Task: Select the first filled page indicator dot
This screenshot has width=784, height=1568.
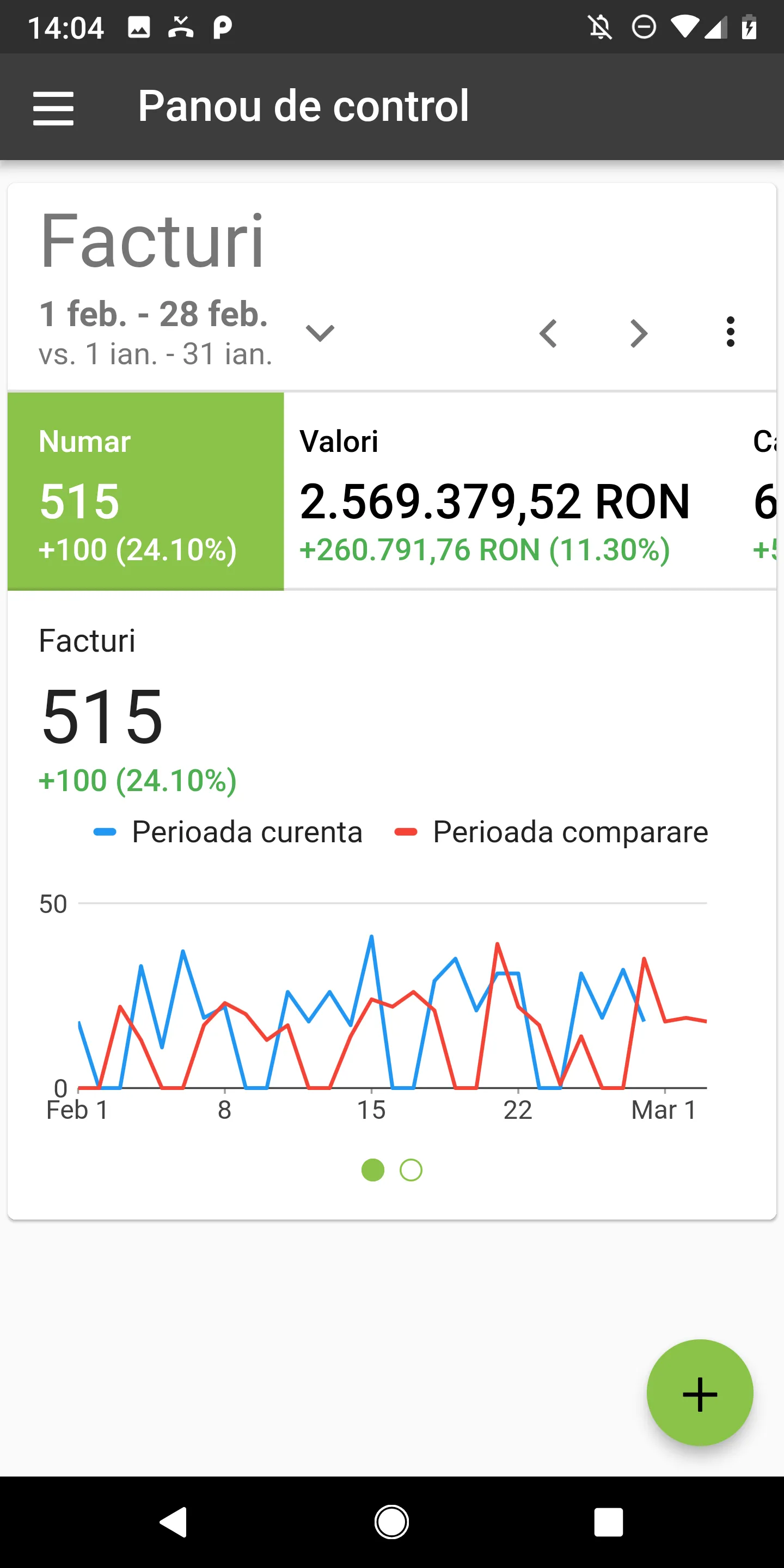Action: coord(372,1170)
